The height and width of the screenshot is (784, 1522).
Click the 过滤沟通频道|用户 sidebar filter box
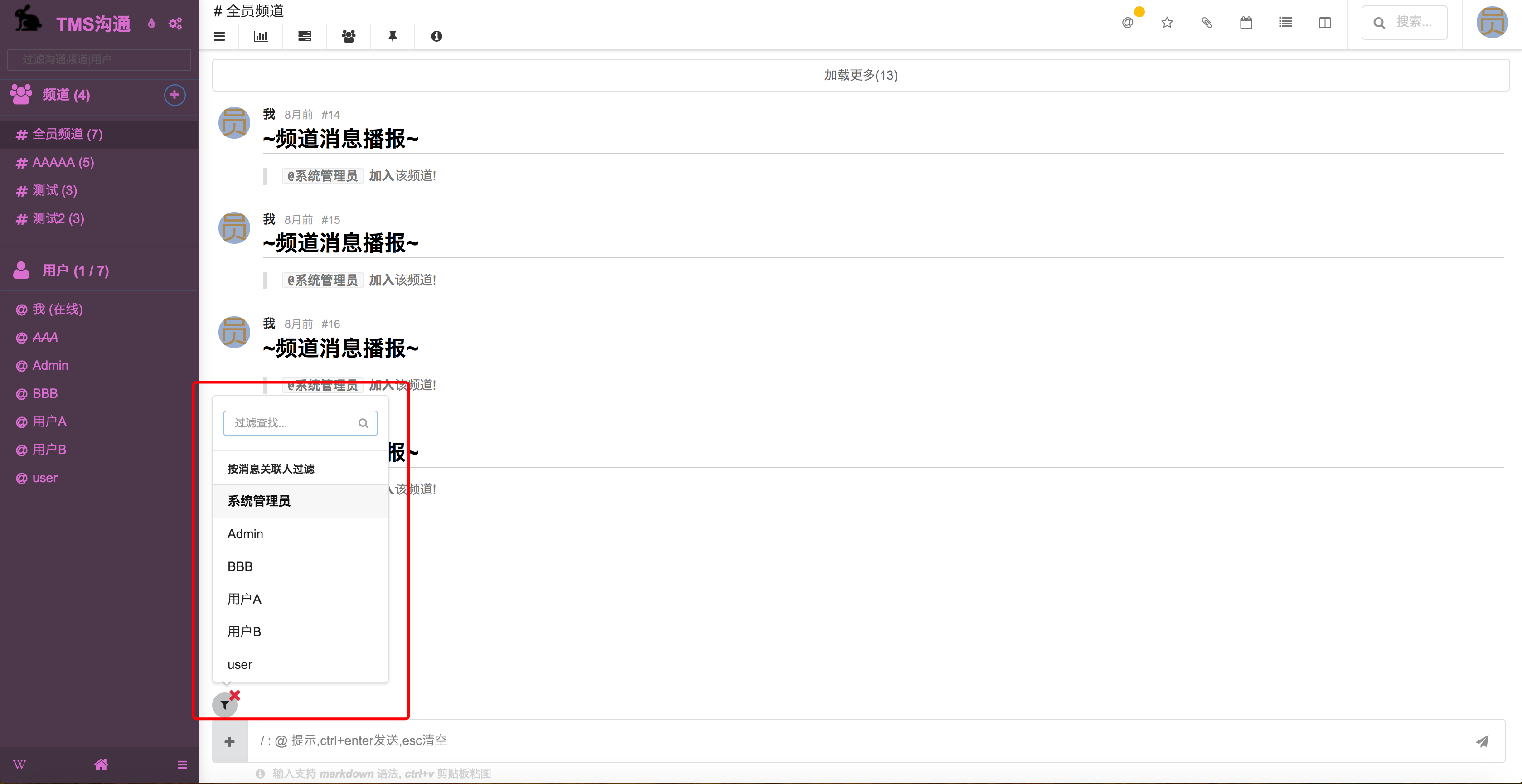(x=99, y=59)
